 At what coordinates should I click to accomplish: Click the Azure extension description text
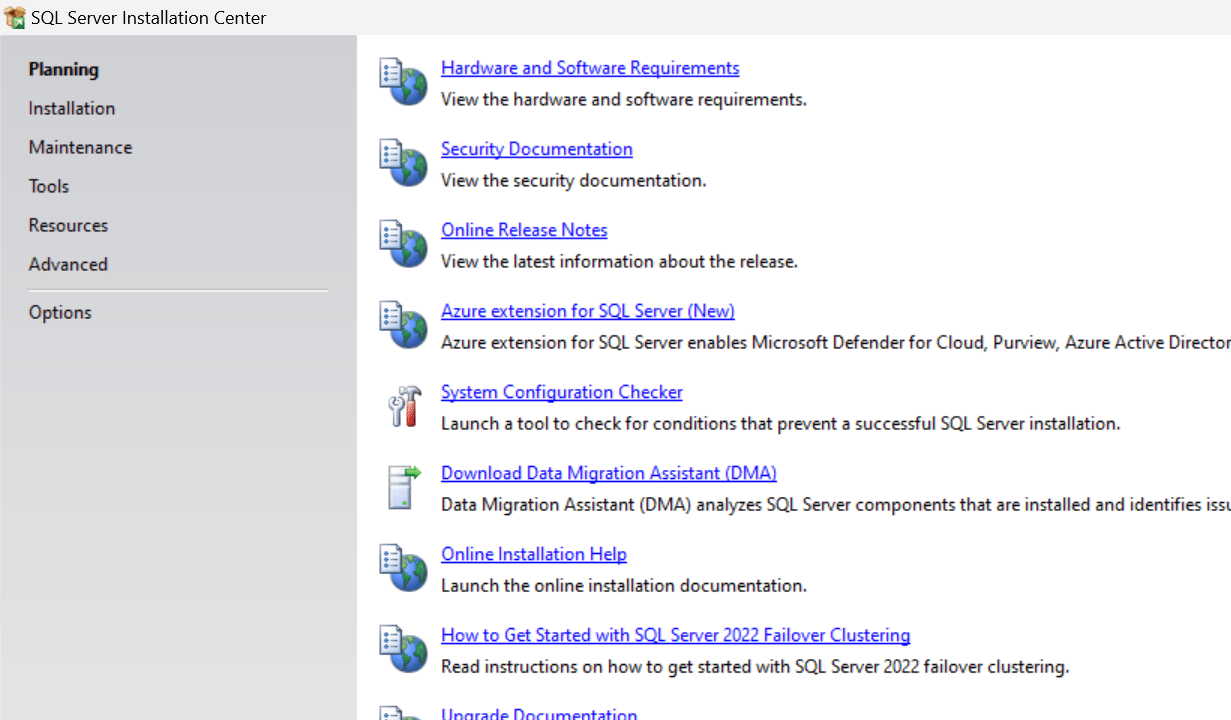pos(836,343)
